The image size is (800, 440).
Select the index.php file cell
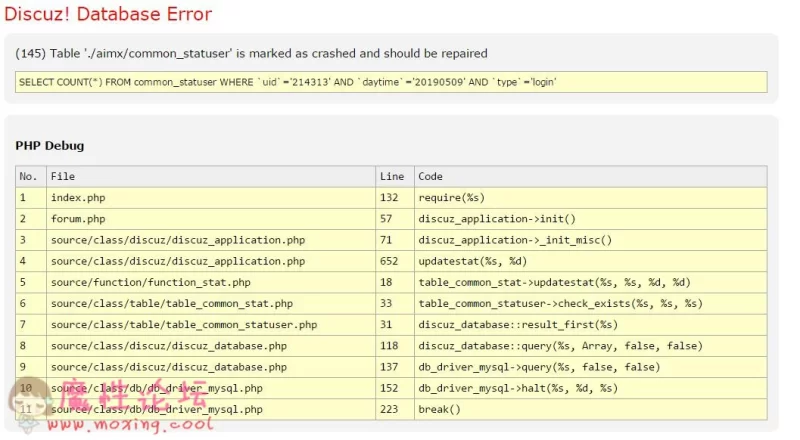click(x=211, y=198)
